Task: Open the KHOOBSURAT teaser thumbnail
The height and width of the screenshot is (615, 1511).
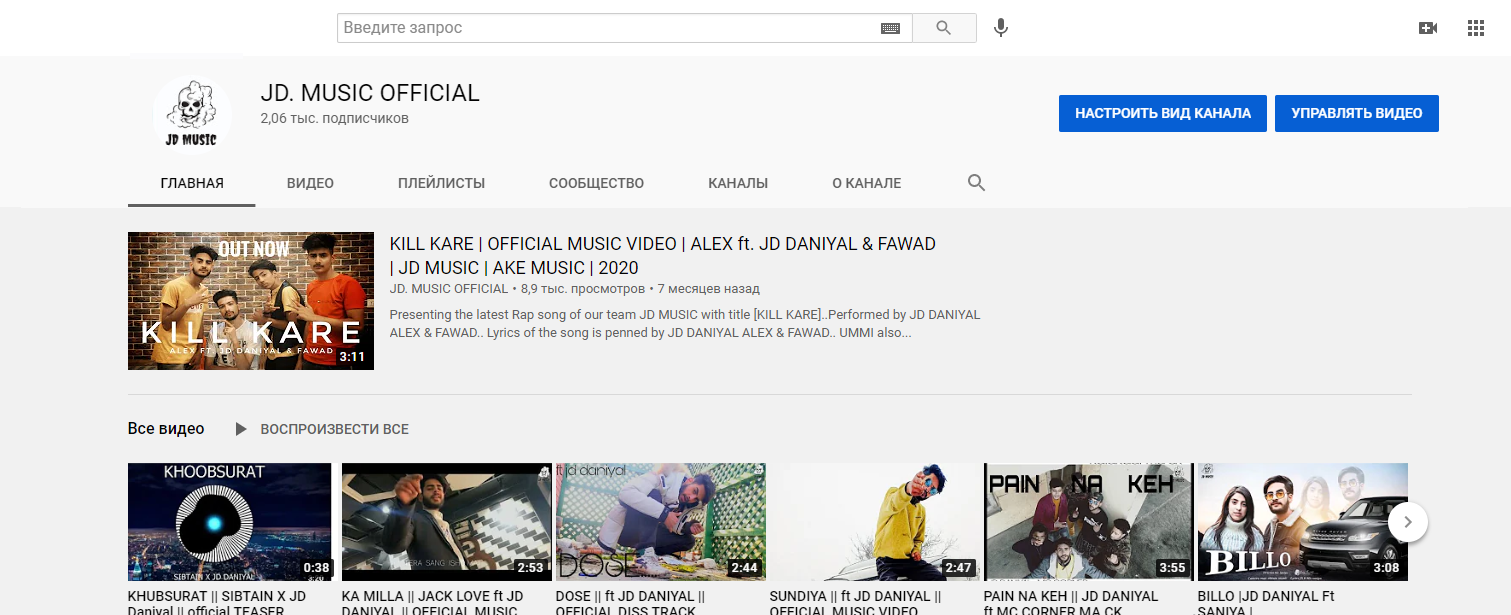Action: point(230,521)
